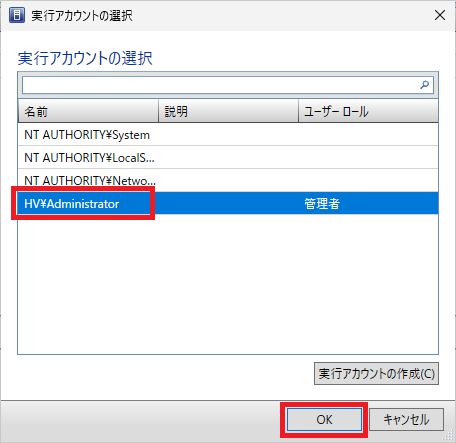Viewport: 456px width, 443px height.
Task: Select NT AUTHORITY¥System account row
Action: pos(228,135)
